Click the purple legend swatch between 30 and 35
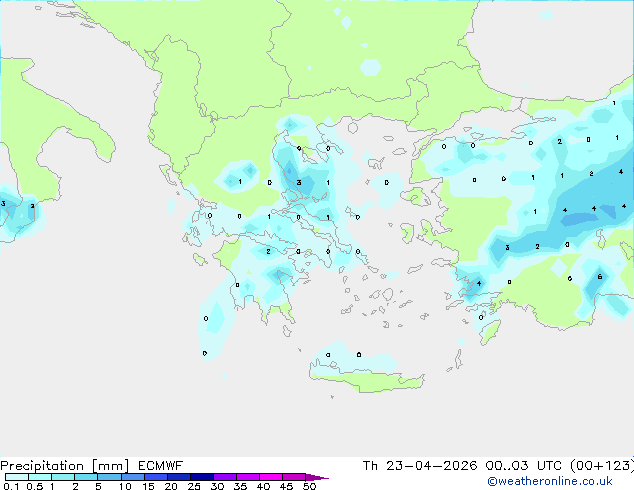 pyautogui.click(x=225, y=477)
